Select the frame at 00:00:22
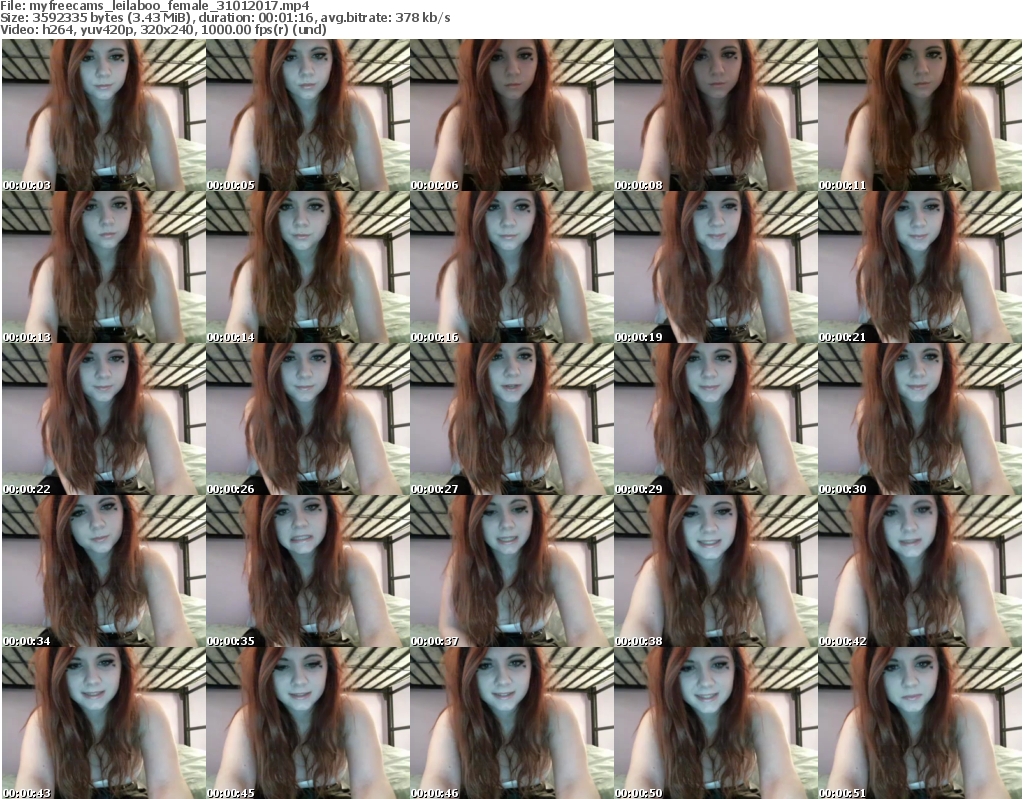Image resolution: width=1024 pixels, height=799 pixels. point(103,419)
